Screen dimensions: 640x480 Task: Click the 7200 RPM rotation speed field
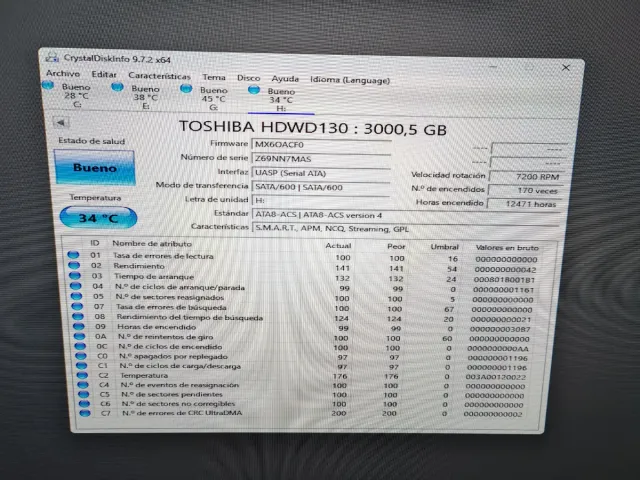click(x=526, y=177)
